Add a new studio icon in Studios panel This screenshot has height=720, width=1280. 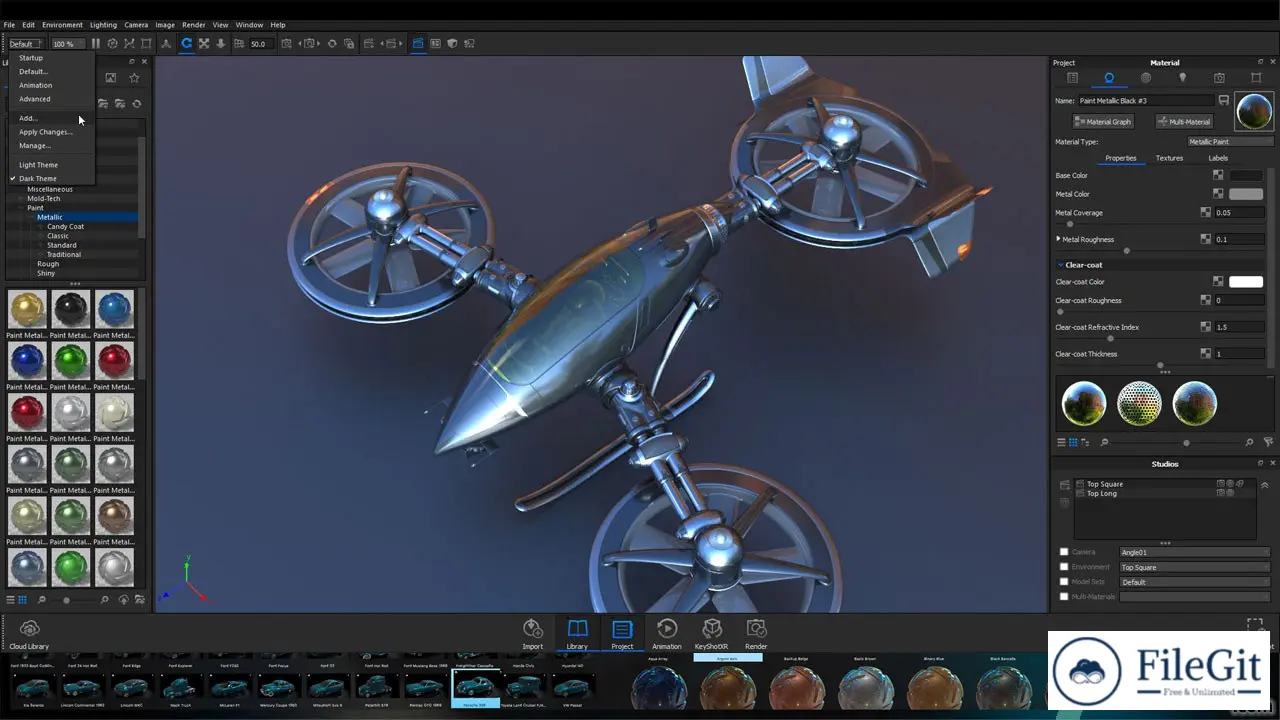tap(1063, 485)
